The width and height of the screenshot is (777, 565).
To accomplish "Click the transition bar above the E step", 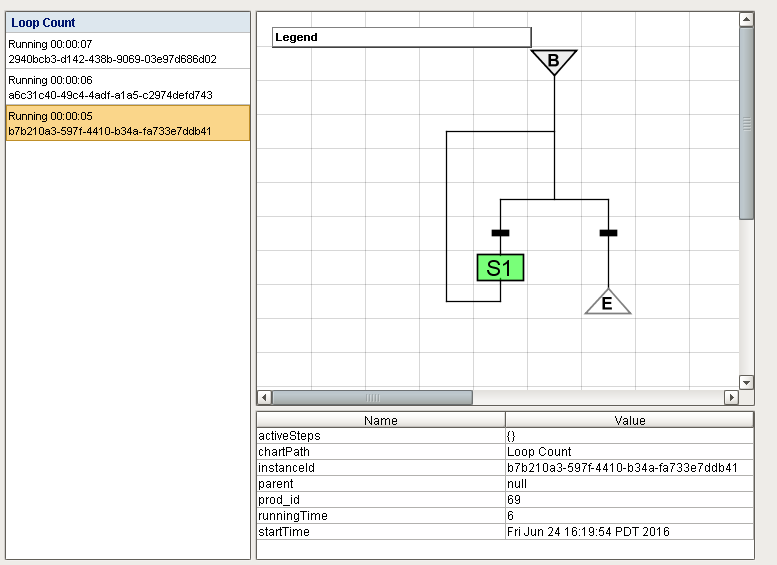I will (607, 233).
